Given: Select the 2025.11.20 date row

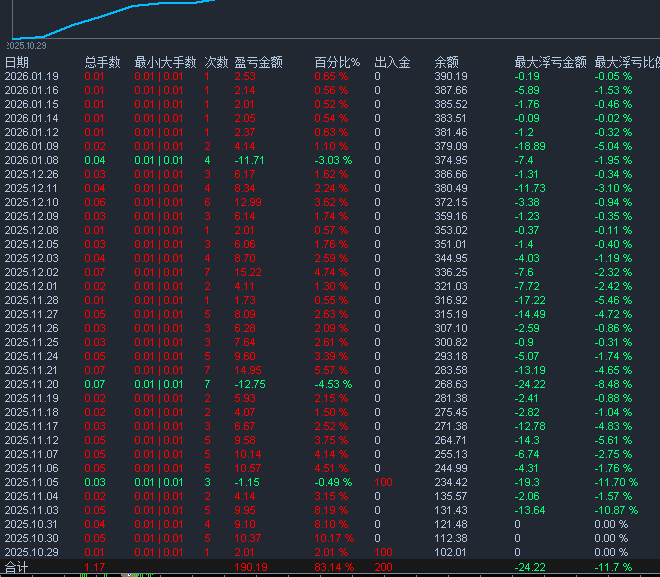Looking at the screenshot, I should pos(32,384).
